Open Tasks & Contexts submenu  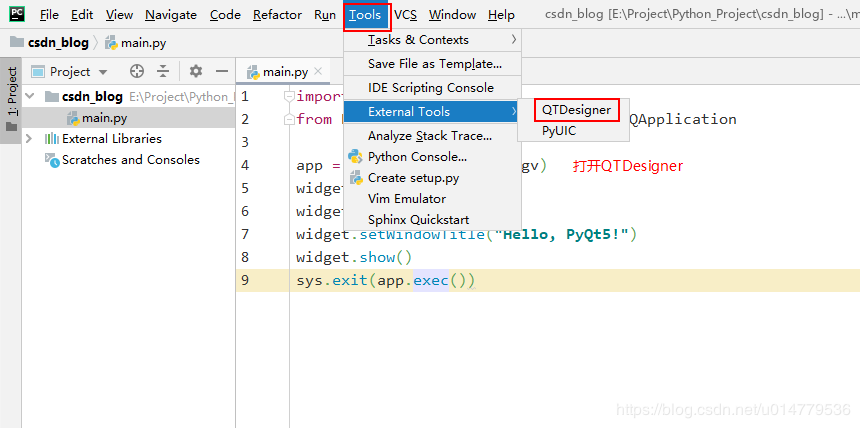click(x=432, y=40)
